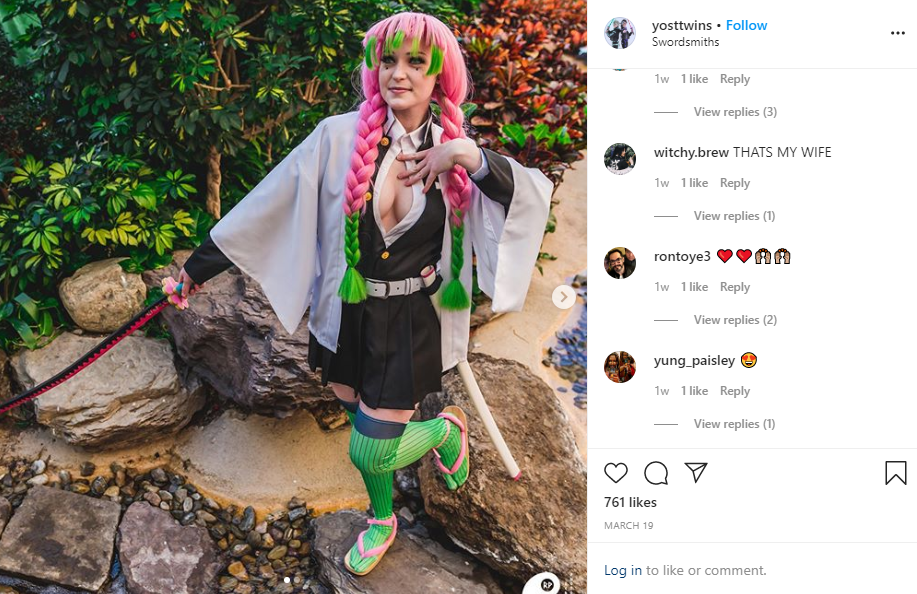Expand View replies (1) under yung_paisley
The image size is (917, 594).
(x=735, y=424)
